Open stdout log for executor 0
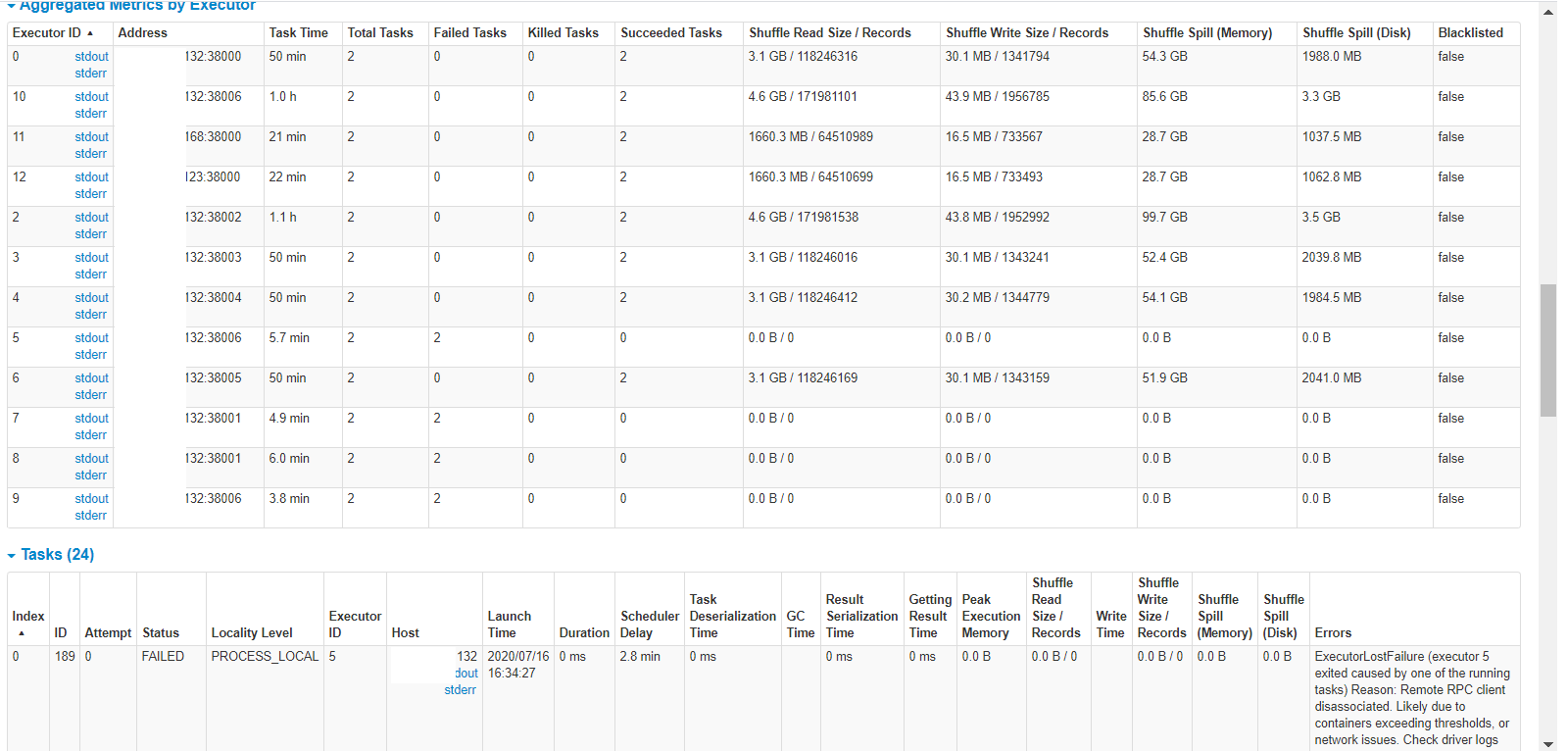Image resolution: width=1568 pixels, height=751 pixels. (x=92, y=57)
